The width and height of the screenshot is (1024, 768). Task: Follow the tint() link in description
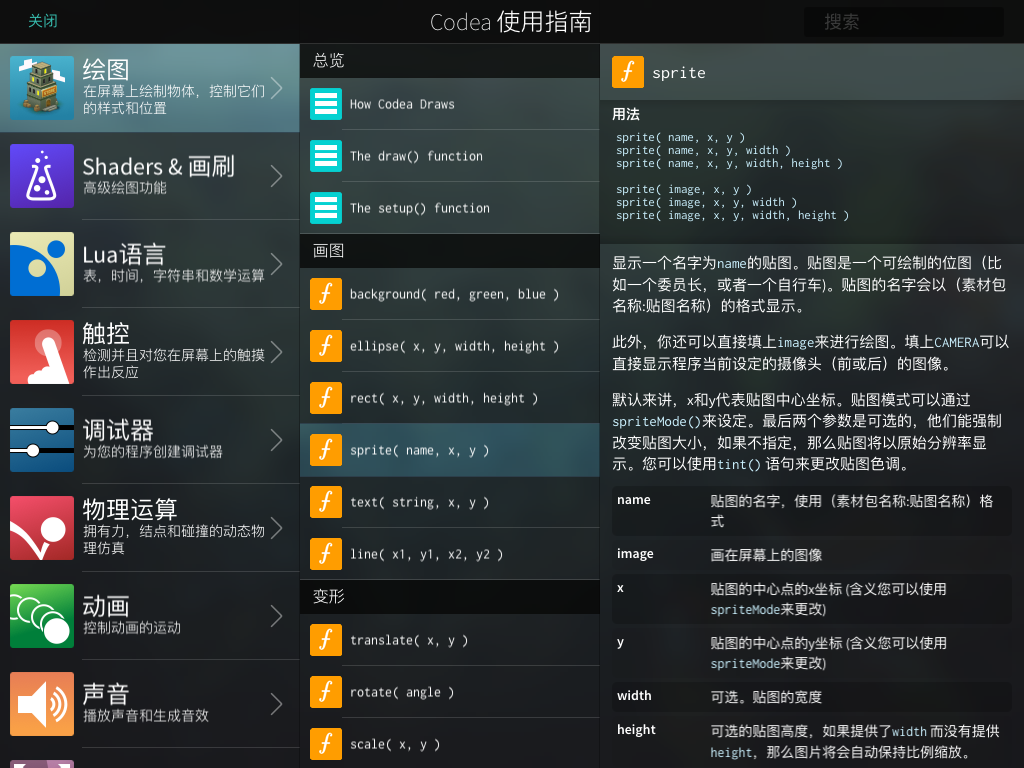point(739,464)
